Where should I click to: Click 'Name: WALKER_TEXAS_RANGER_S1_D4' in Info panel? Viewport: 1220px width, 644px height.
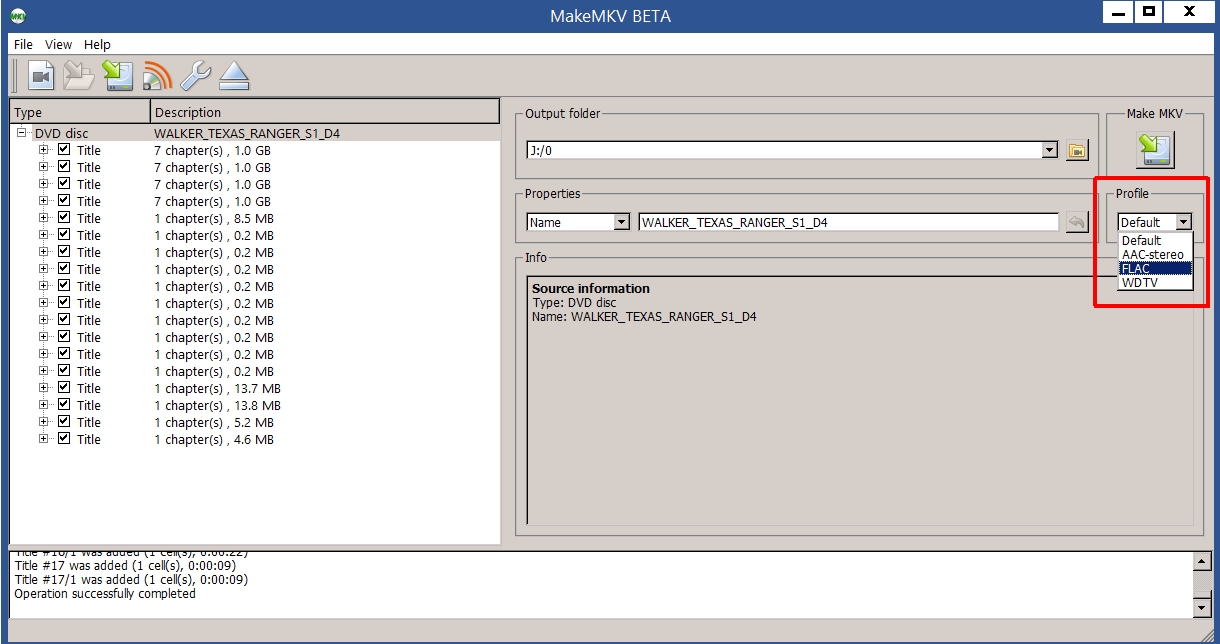[x=644, y=316]
